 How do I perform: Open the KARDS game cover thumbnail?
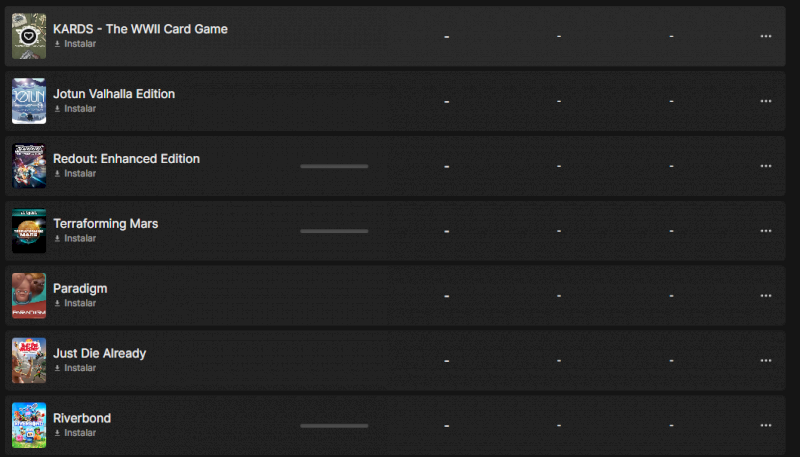pos(29,36)
